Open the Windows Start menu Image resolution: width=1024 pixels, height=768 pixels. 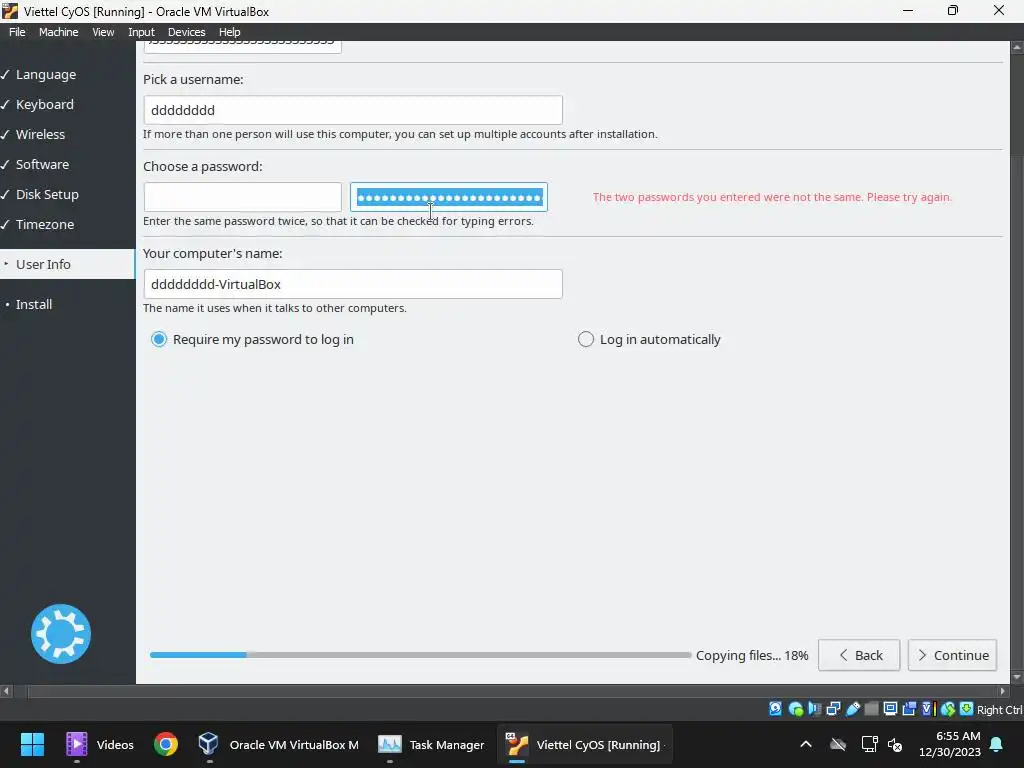point(32,744)
